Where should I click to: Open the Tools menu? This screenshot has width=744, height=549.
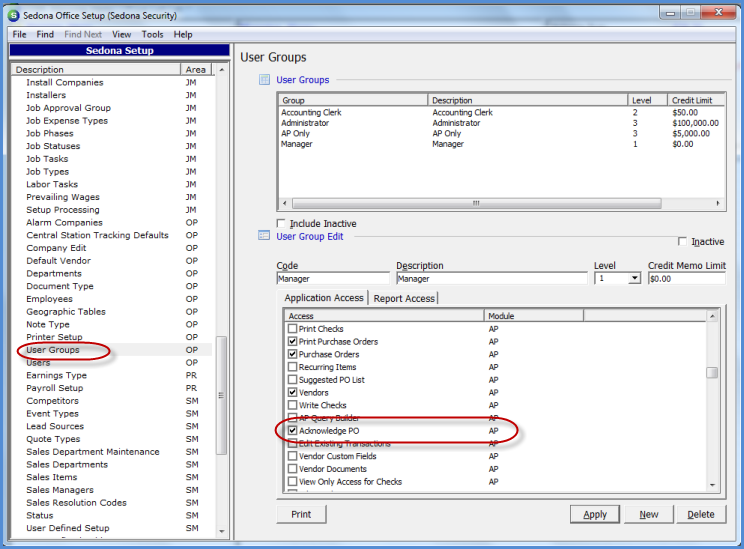coord(152,34)
